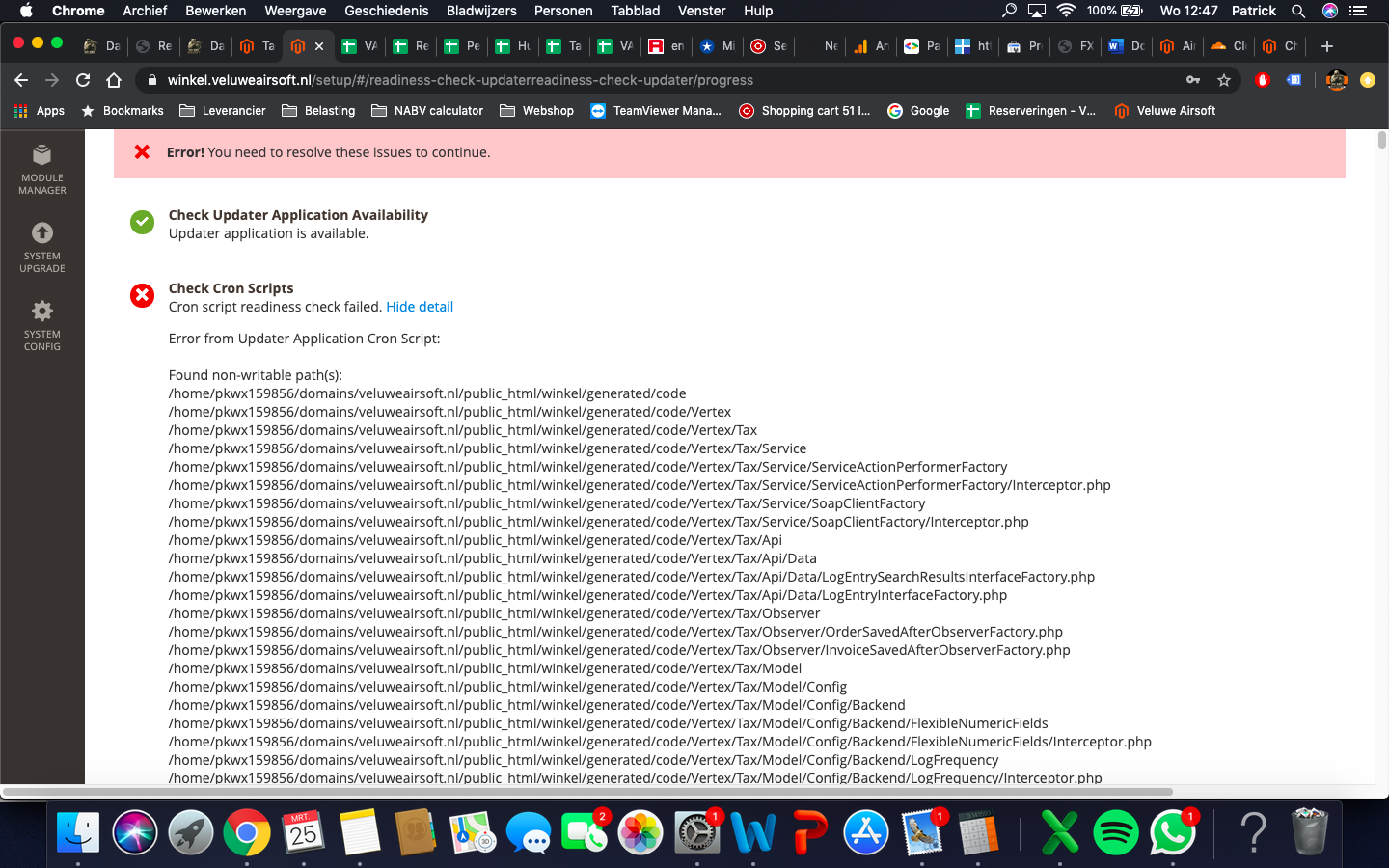This screenshot has height=868, width=1389.
Task: Bookmark this page with the star icon
Action: click(1224, 80)
